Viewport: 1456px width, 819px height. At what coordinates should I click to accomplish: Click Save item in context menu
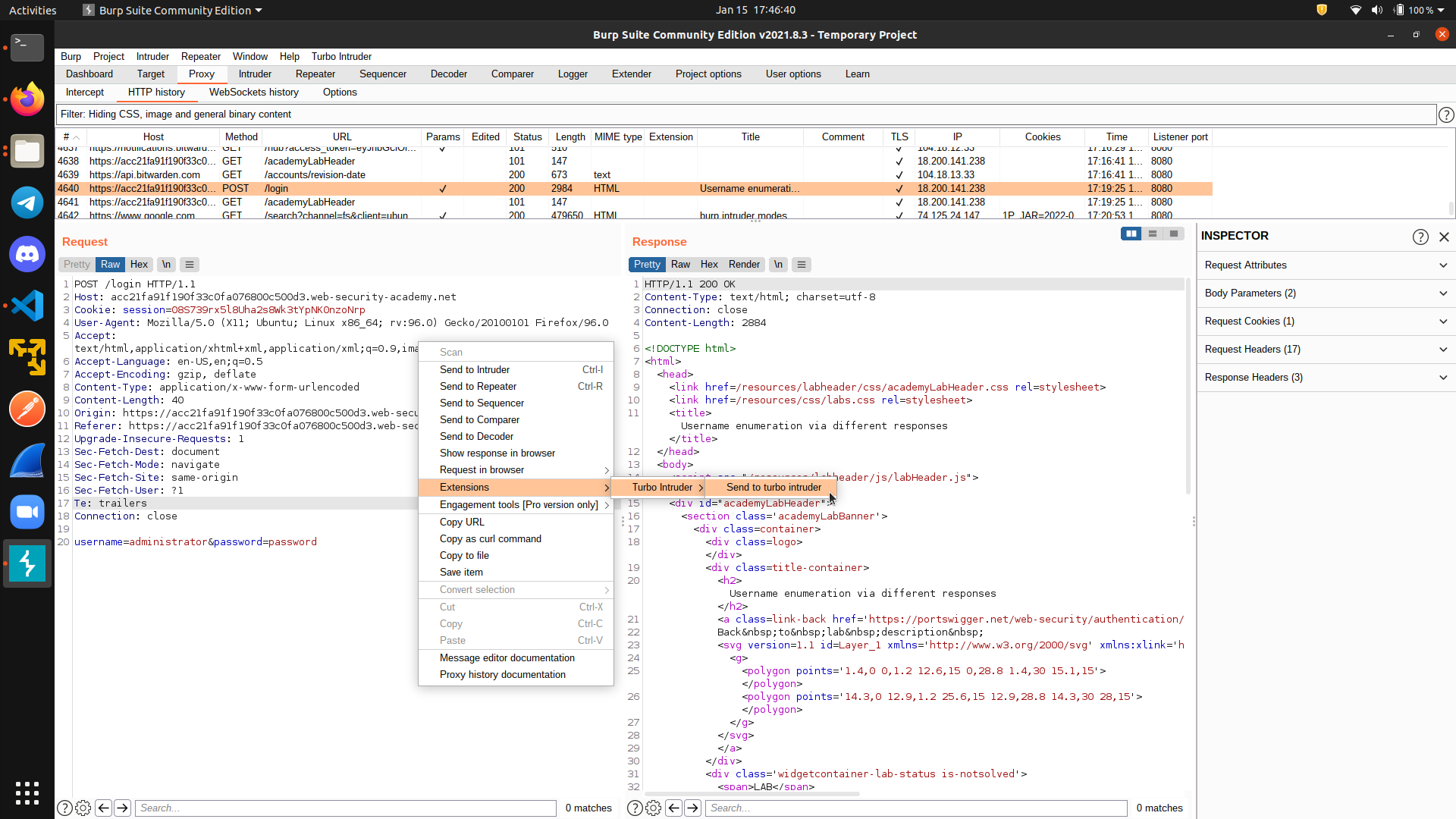click(516, 573)
